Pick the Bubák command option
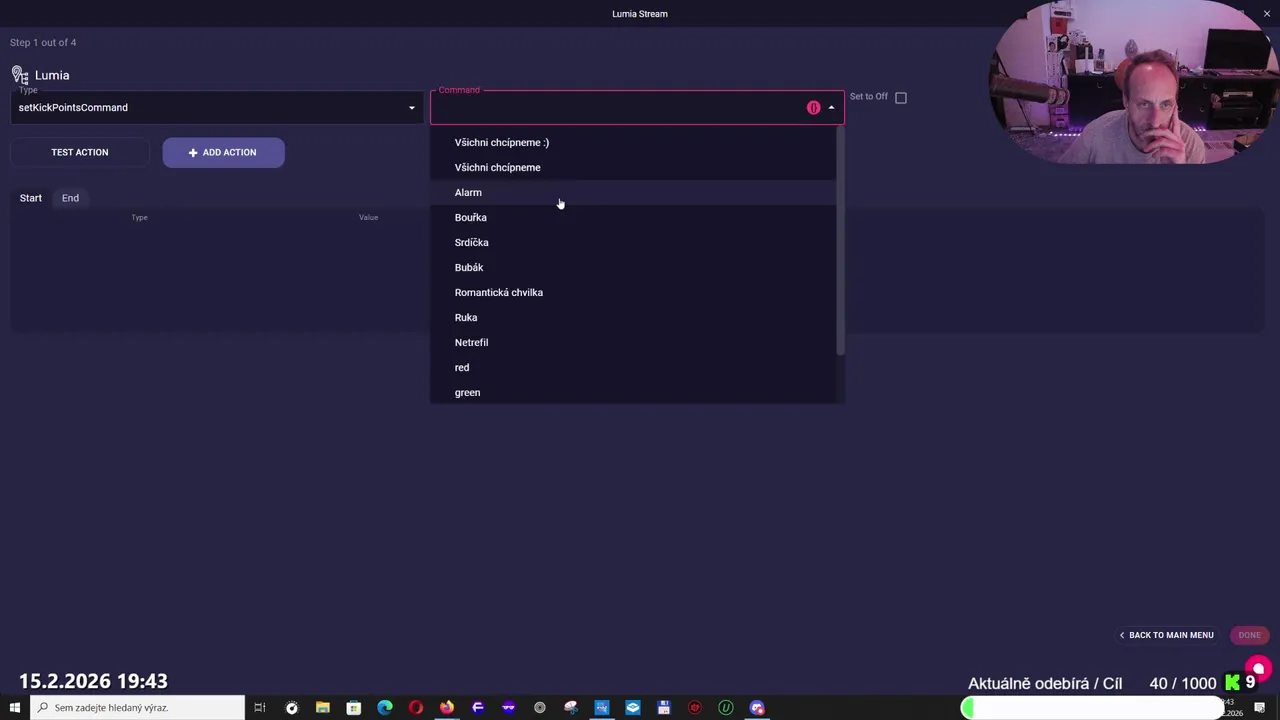This screenshot has width=1280, height=720. pyautogui.click(x=634, y=267)
